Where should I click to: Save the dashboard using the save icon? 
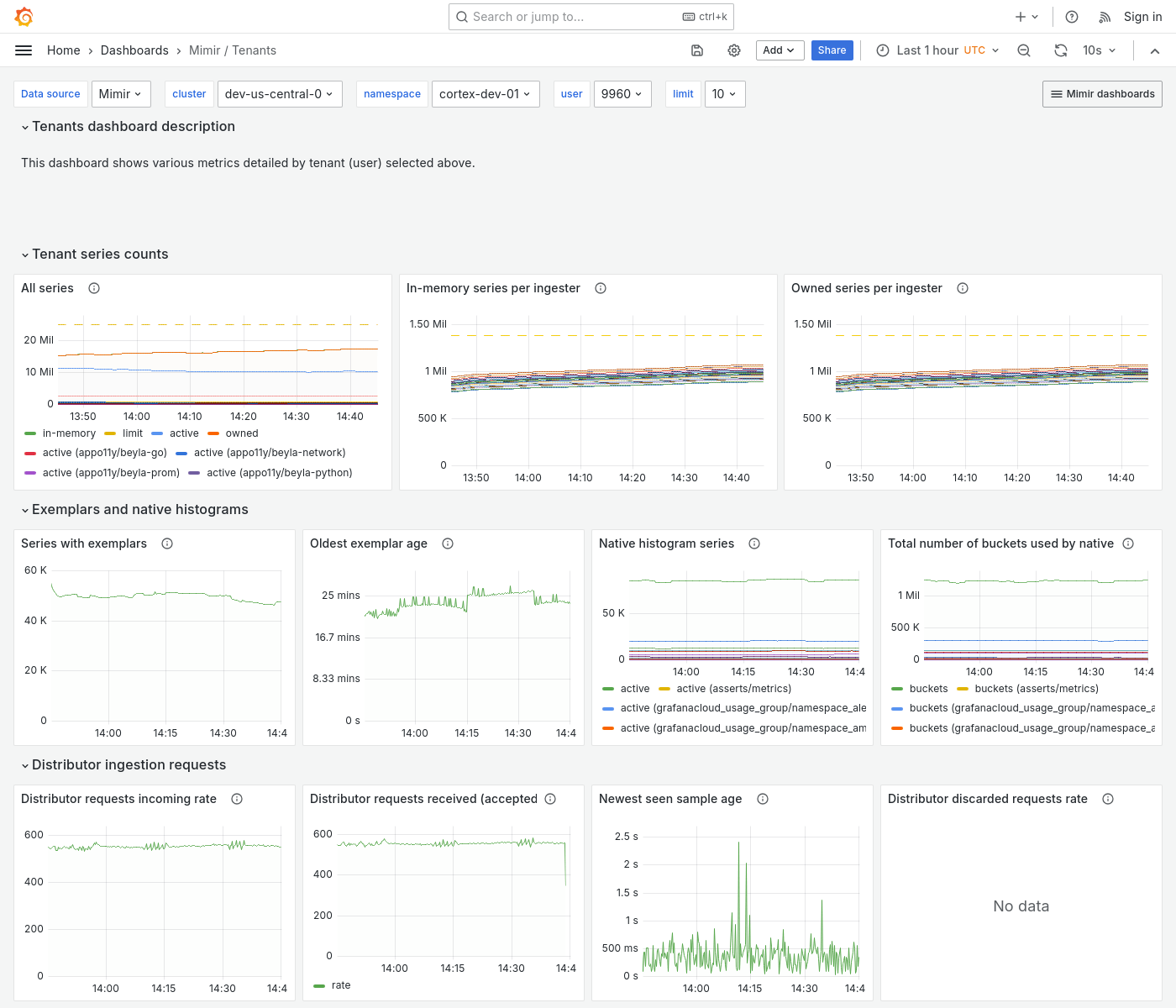tap(697, 50)
